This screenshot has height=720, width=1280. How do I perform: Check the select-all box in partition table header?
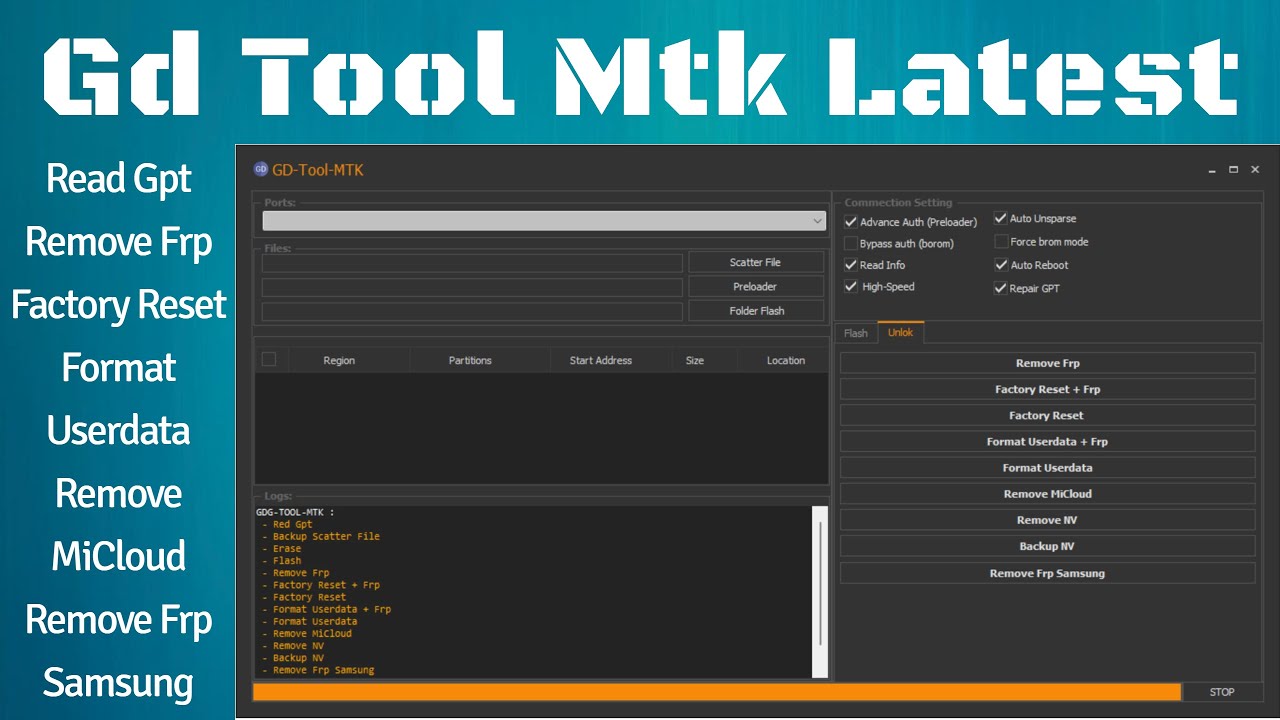point(268,359)
